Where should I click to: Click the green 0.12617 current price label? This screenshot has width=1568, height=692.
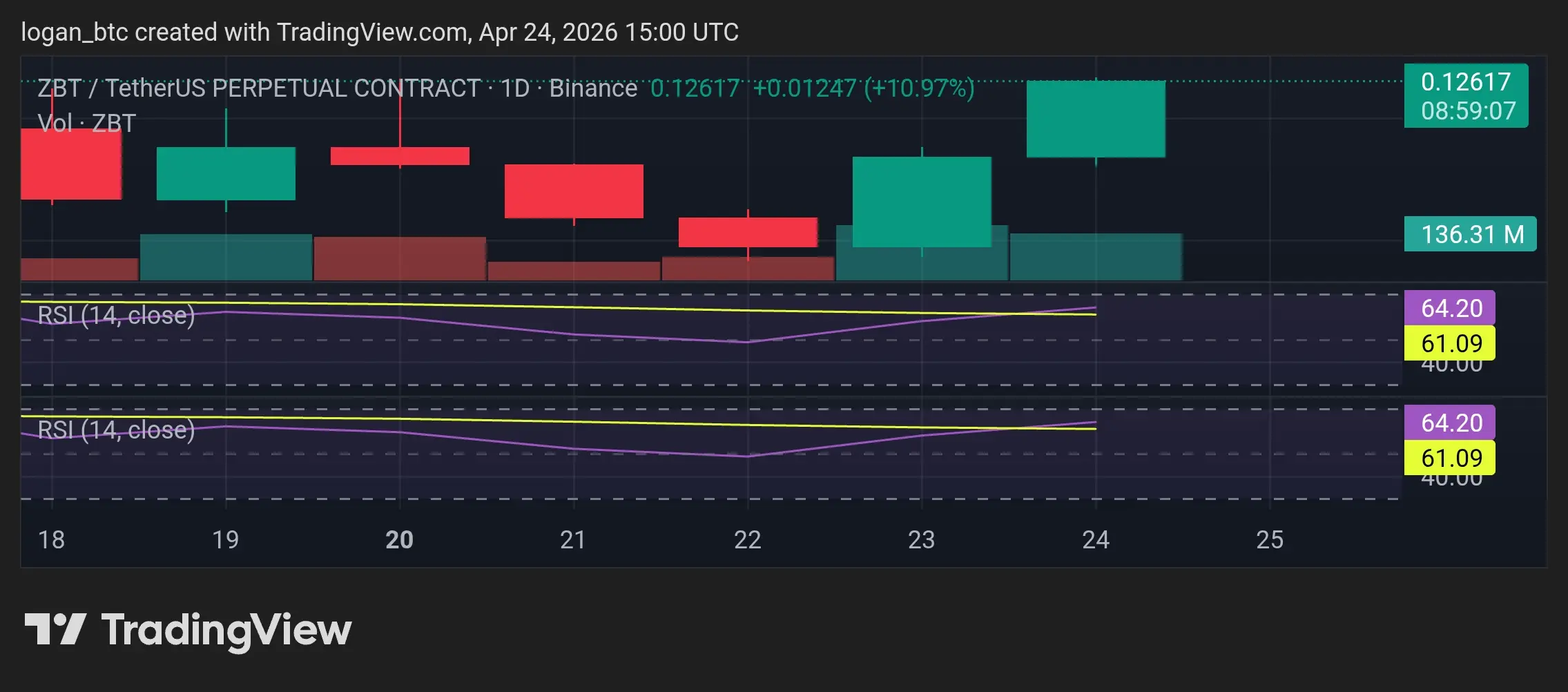[1466, 95]
